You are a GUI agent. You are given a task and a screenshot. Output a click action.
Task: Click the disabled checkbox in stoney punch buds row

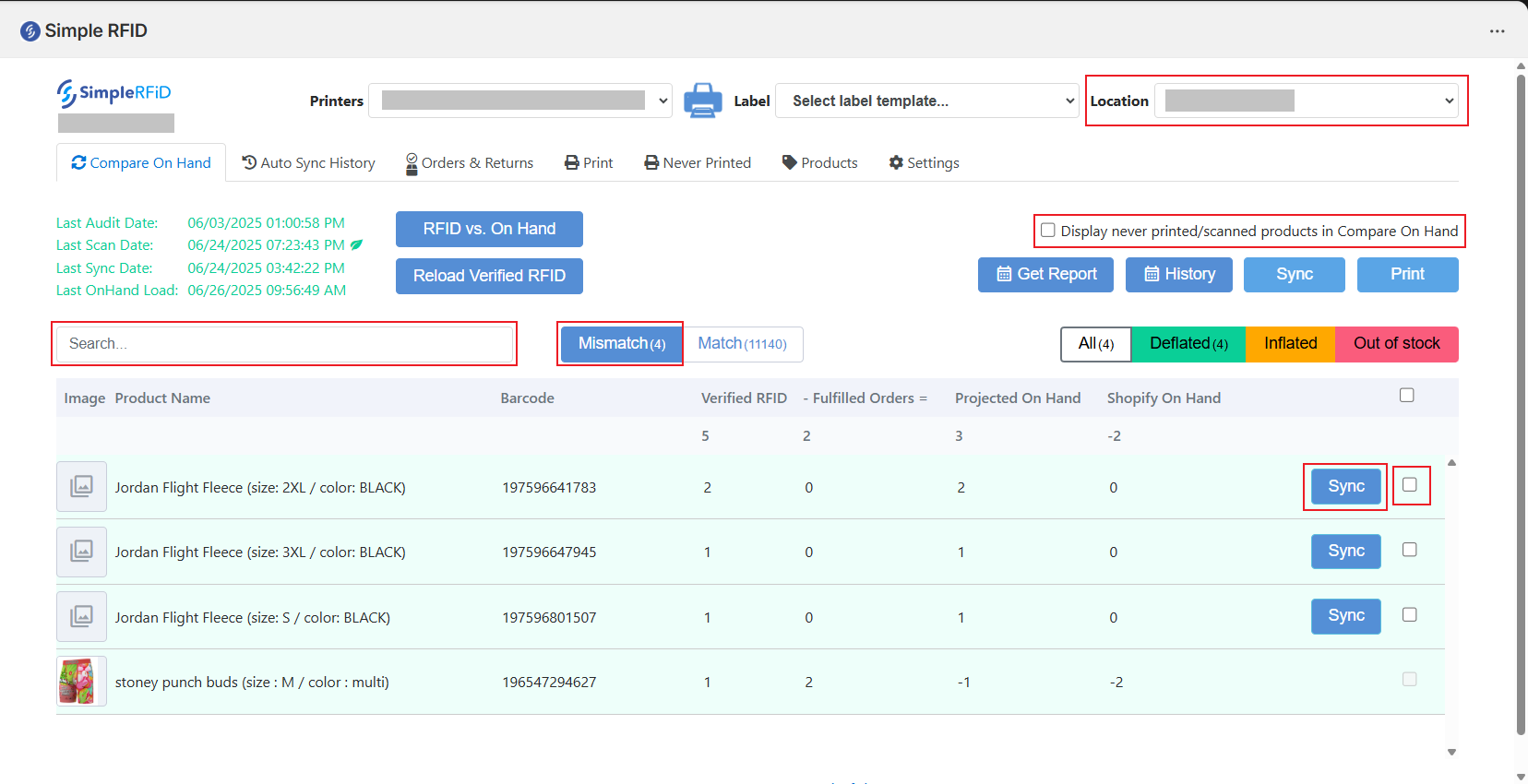1410,679
